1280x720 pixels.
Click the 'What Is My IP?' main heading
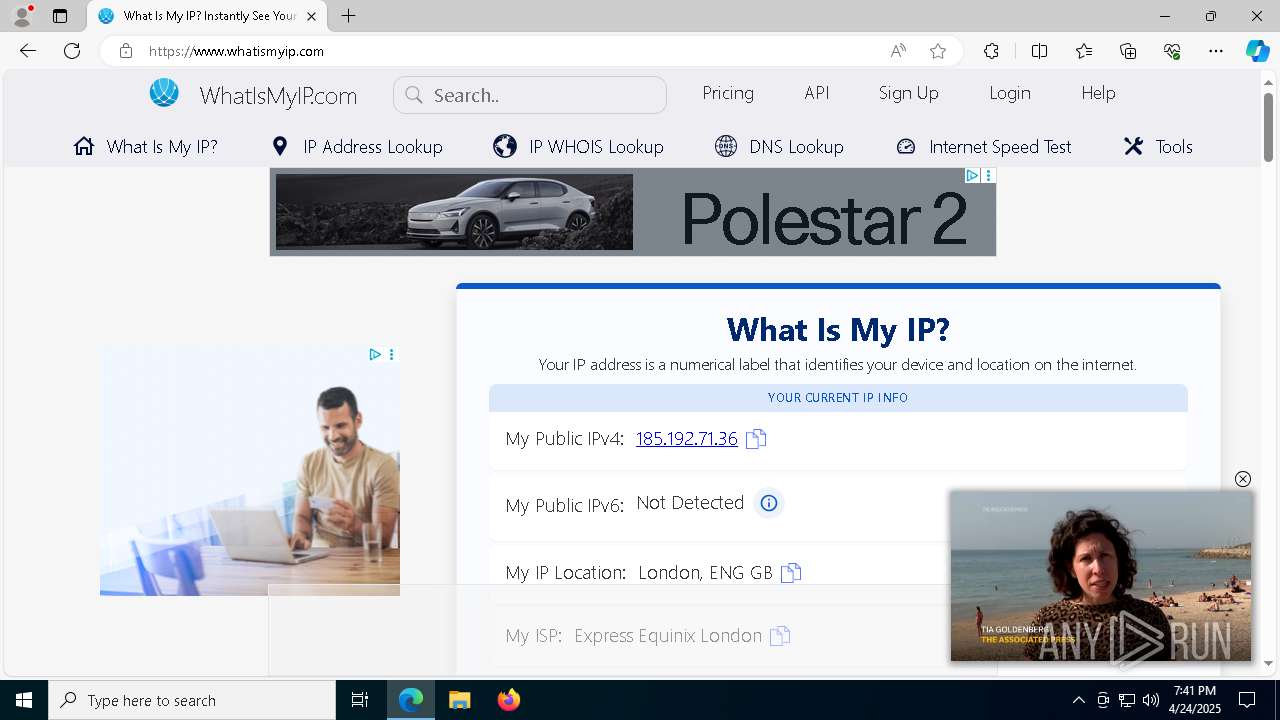838,329
